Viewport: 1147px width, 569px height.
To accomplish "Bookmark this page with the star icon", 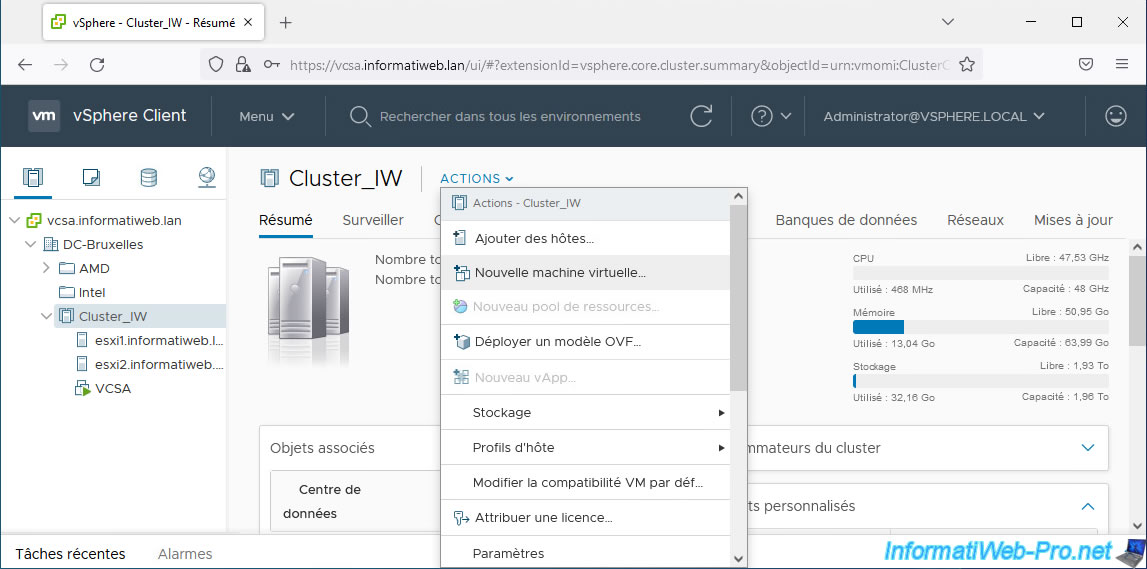I will [x=966, y=64].
